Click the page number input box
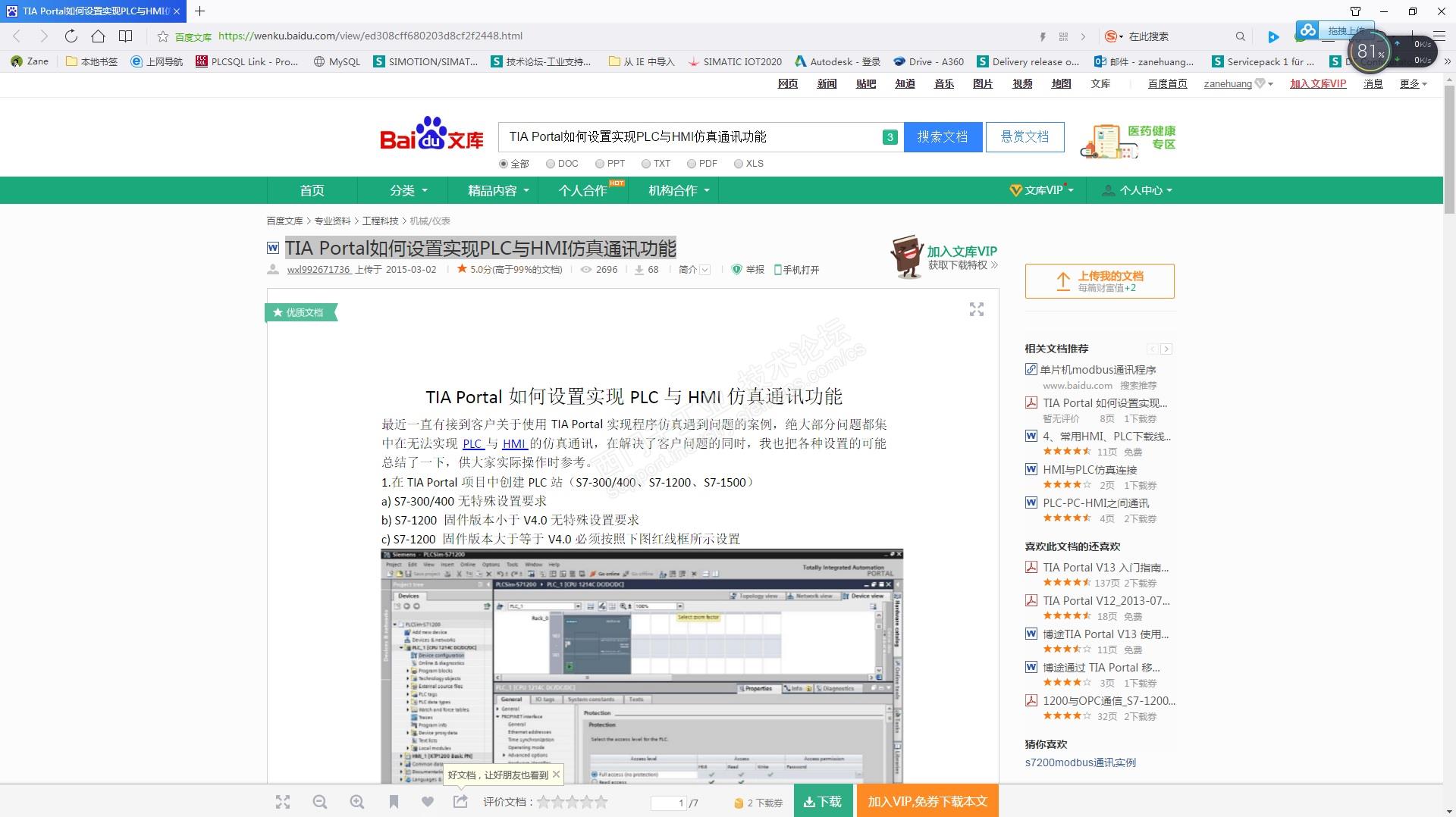1456x817 pixels. 669,803
